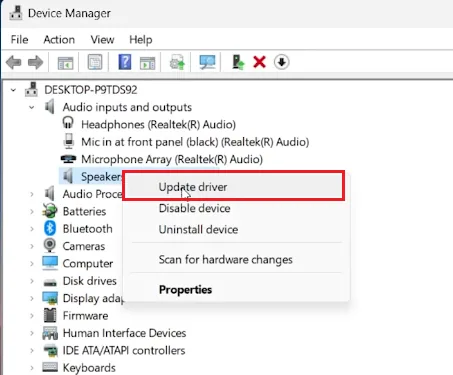
Task: Click the Device Manager title bar icon
Action: pyautogui.click(x=16, y=13)
